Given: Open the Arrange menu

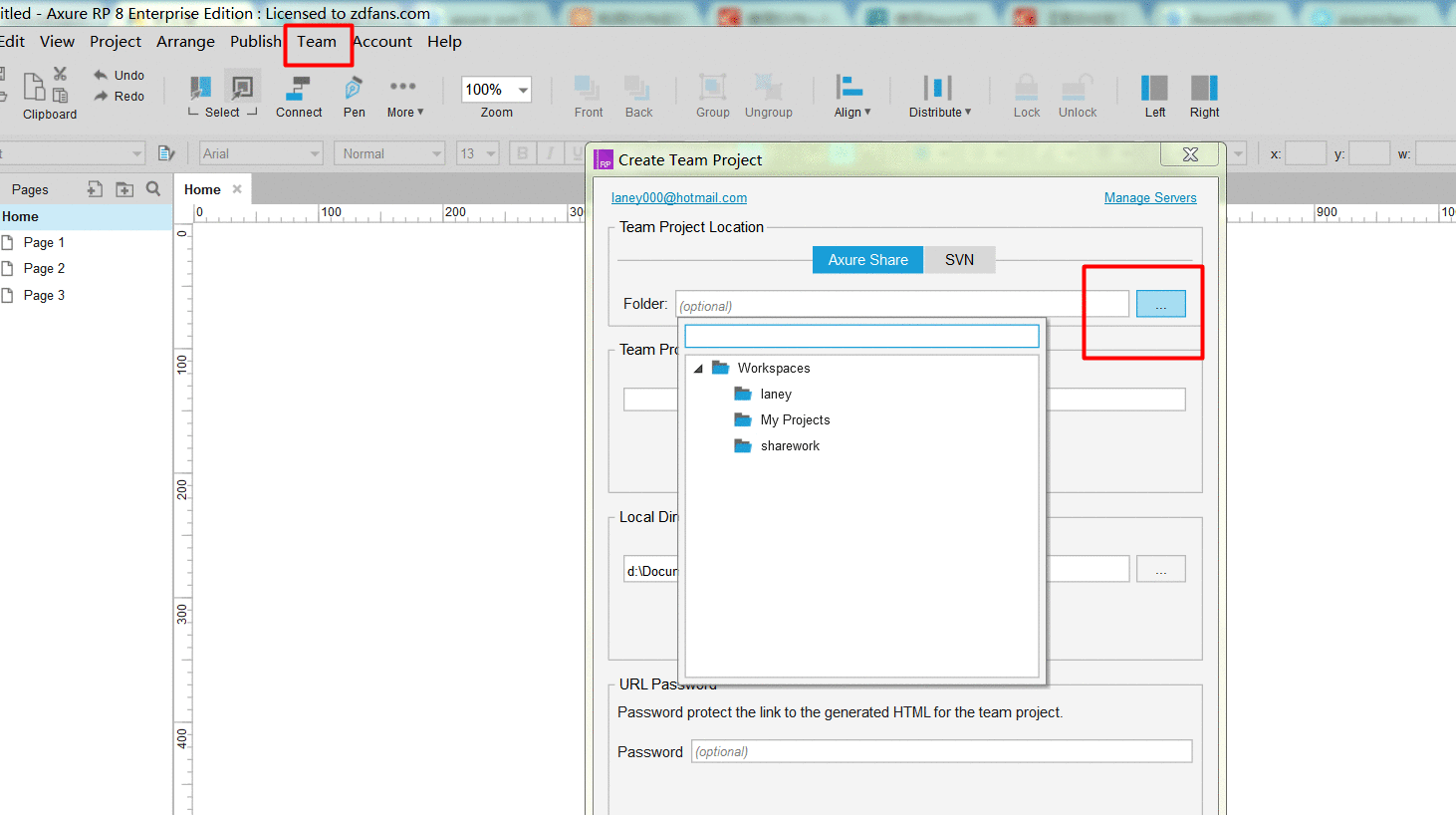Looking at the screenshot, I should pyautogui.click(x=185, y=42).
